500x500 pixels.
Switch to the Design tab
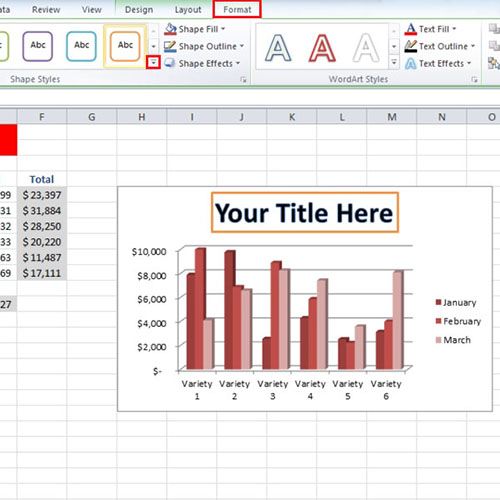(139, 10)
